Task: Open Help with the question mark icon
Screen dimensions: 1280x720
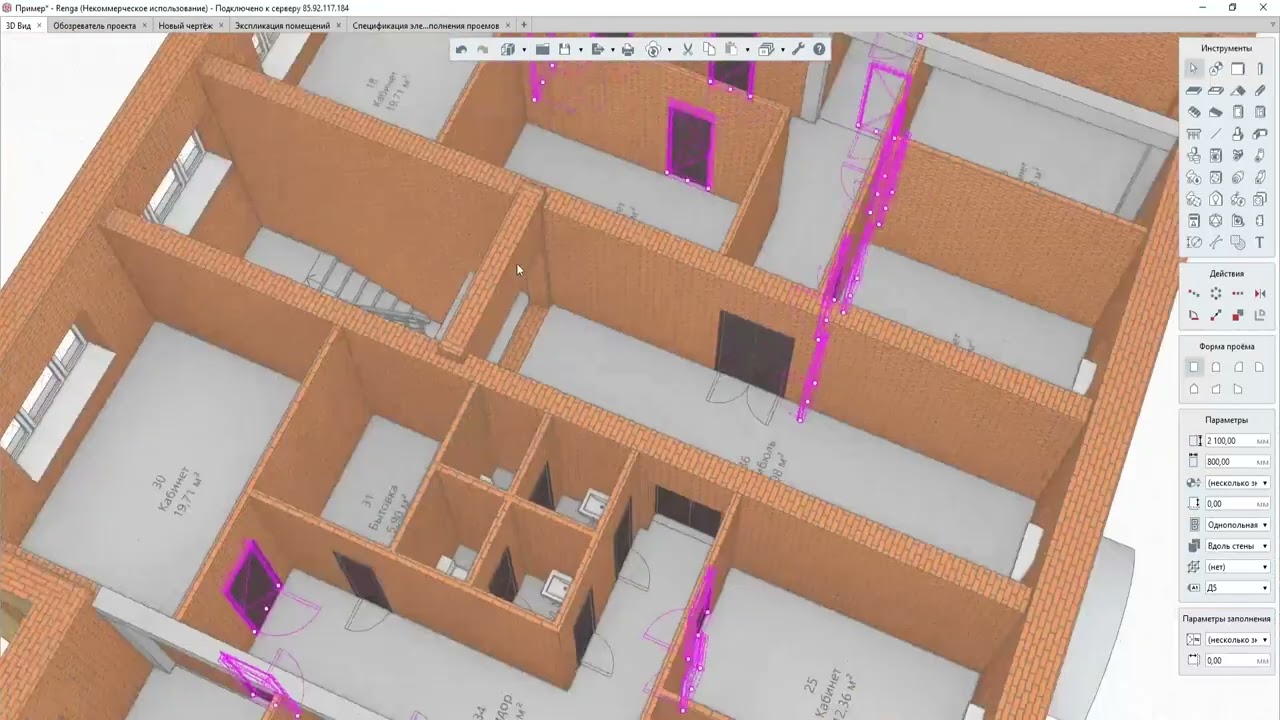Action: point(820,49)
